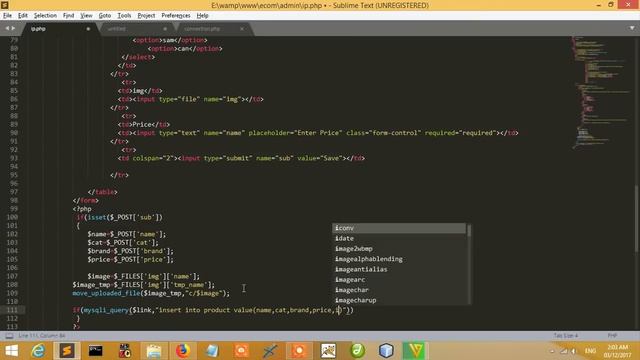Click the Sublime Text taskbar icon
This screenshot has width=640, height=360.
[67, 351]
